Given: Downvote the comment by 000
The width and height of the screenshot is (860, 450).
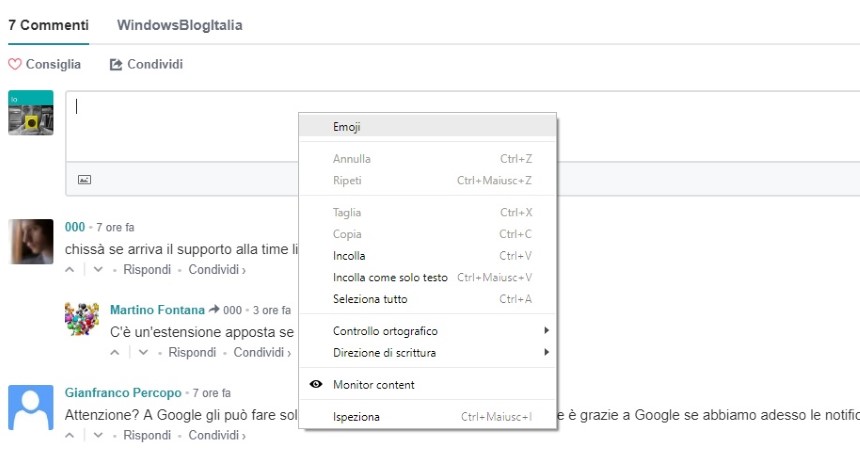Looking at the screenshot, I should (x=98, y=269).
